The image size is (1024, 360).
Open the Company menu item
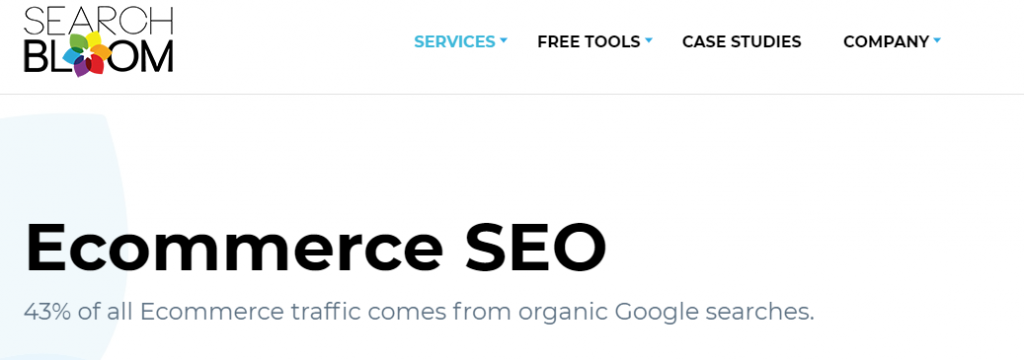click(886, 42)
